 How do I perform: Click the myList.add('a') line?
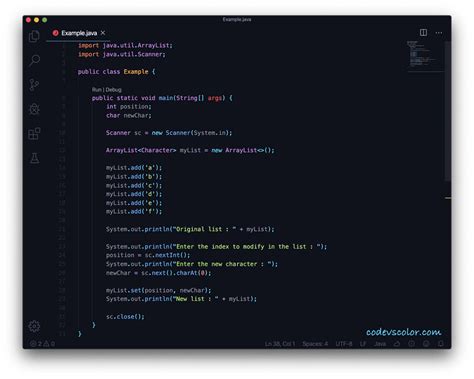point(134,168)
